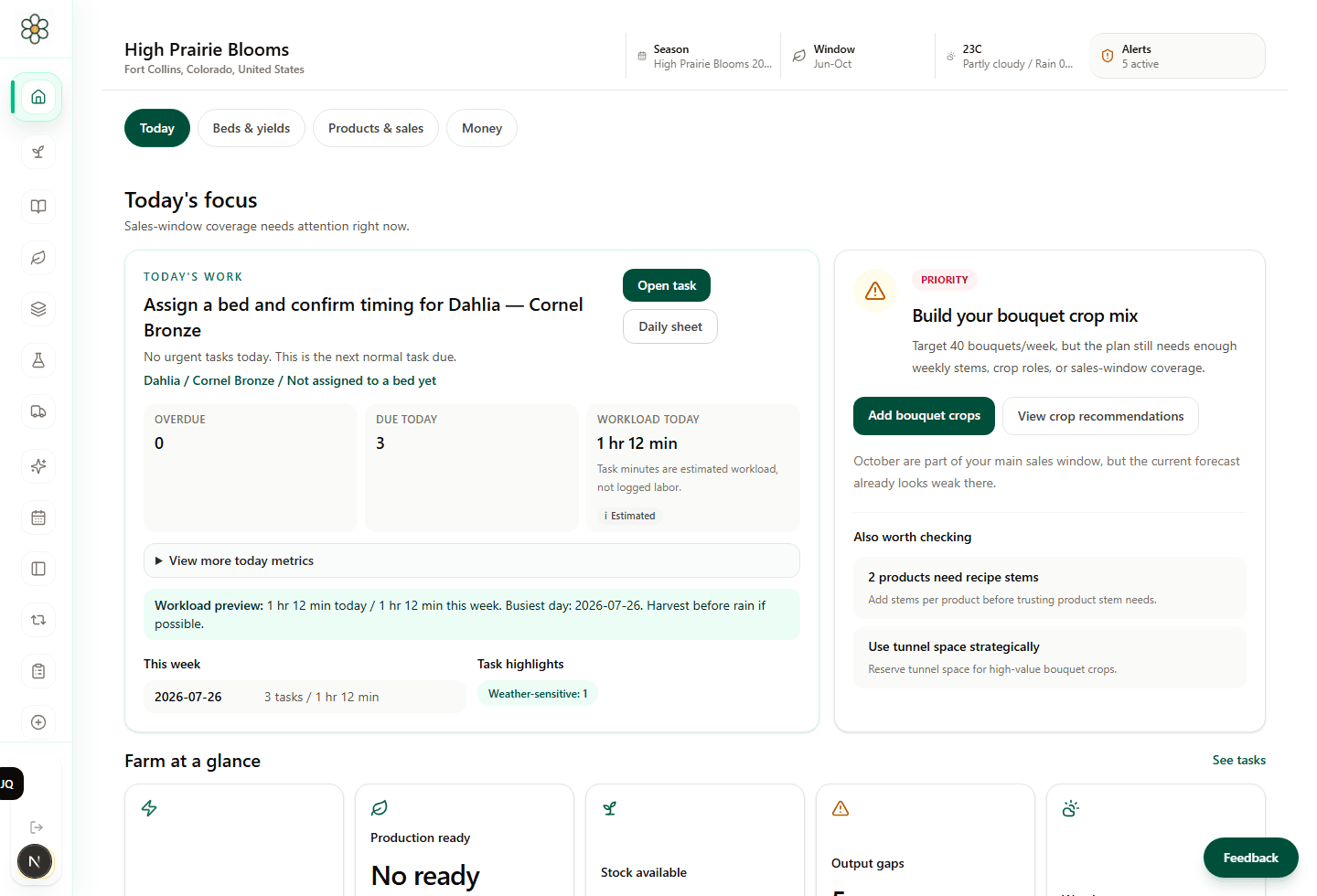Click the flower logo icon

(x=35, y=29)
